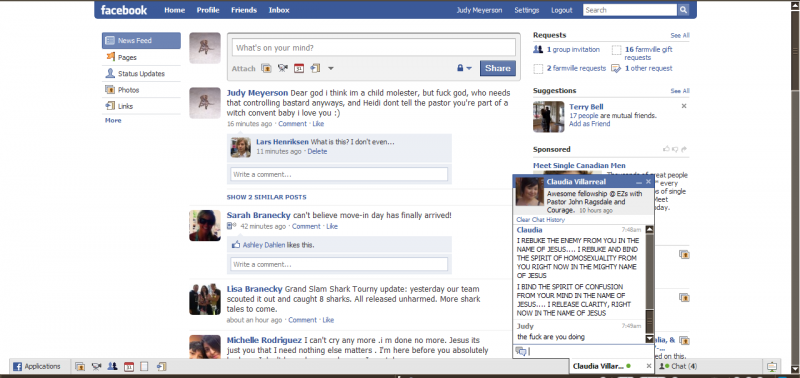Open more attachment options arrow
Viewport: 800px width, 378px height.
[x=331, y=68]
